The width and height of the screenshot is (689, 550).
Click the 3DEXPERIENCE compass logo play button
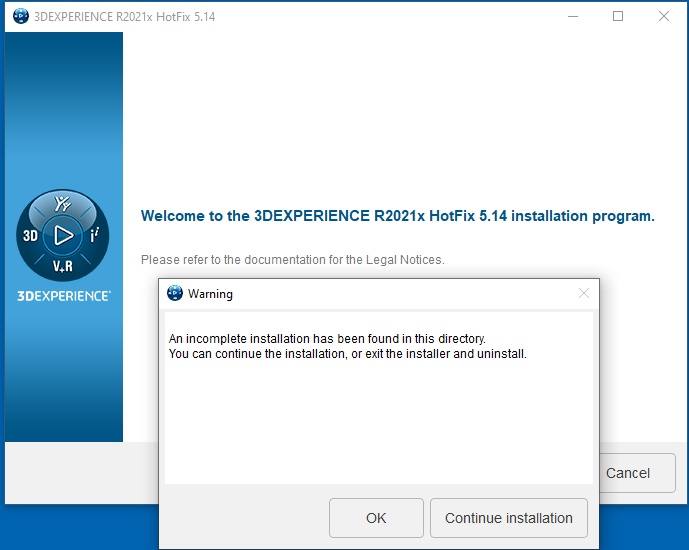(x=63, y=236)
